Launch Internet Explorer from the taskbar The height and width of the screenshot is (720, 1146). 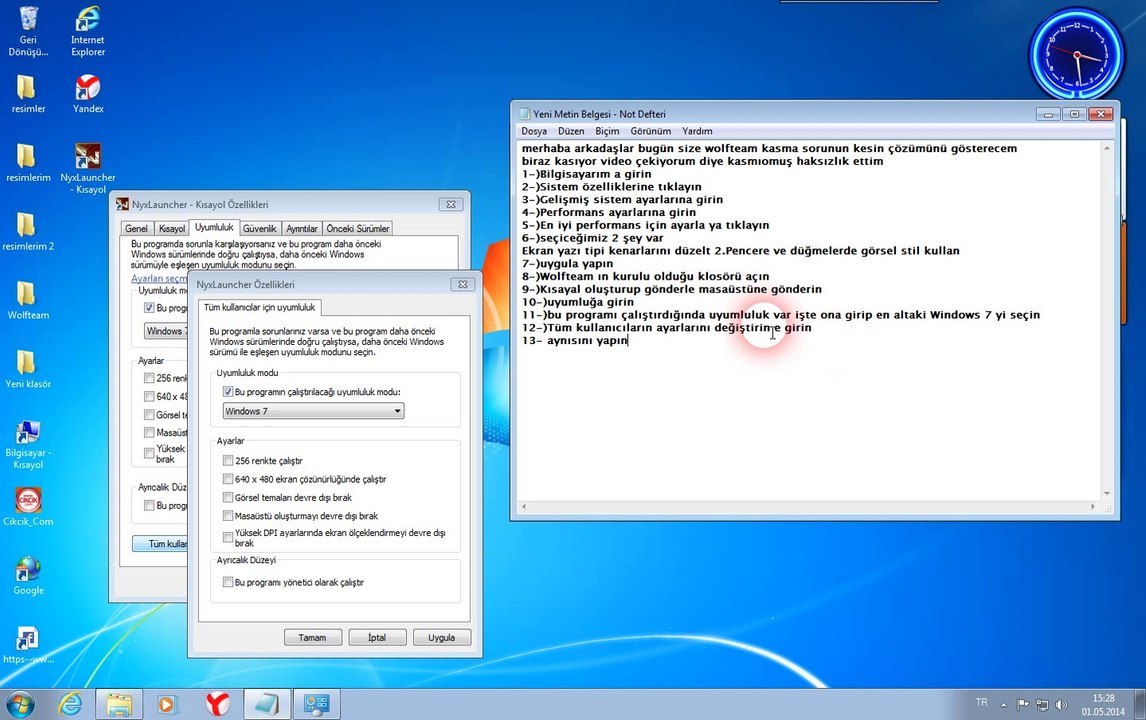coord(70,704)
